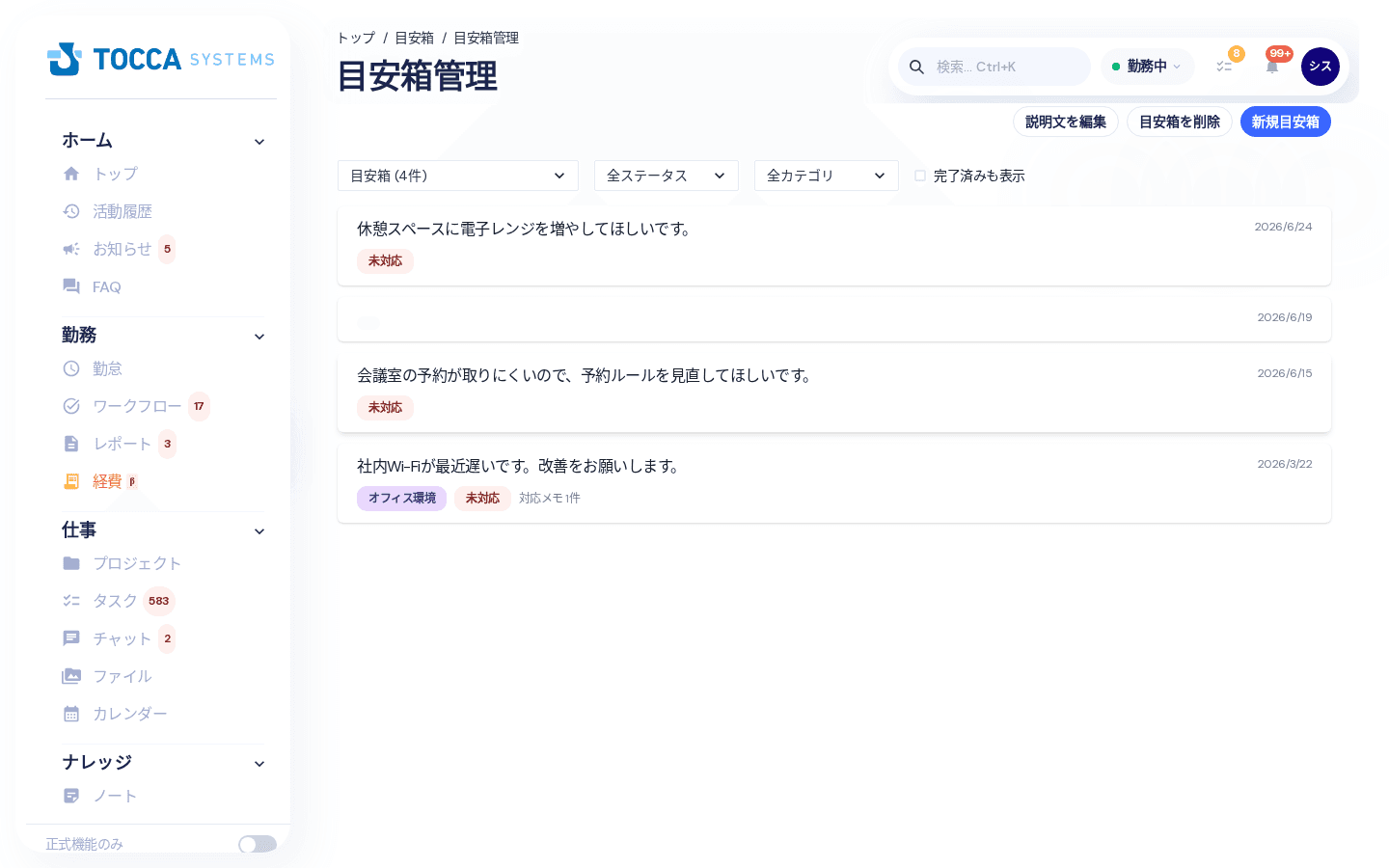This screenshot has width=1389, height=868.
Task: Go to FAQ menu item
Action: pos(107,286)
